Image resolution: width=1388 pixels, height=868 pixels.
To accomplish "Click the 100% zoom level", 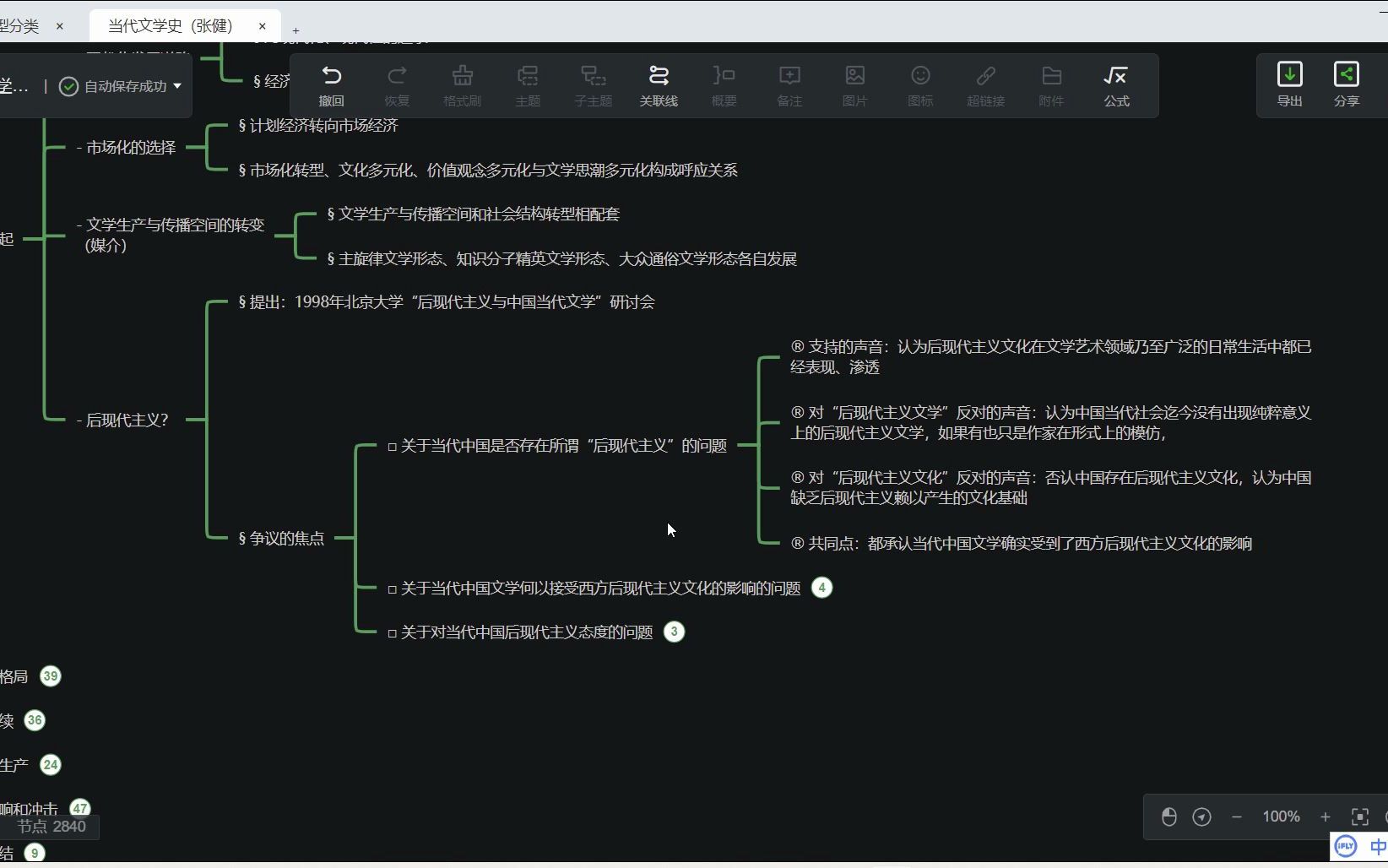I will [x=1281, y=816].
